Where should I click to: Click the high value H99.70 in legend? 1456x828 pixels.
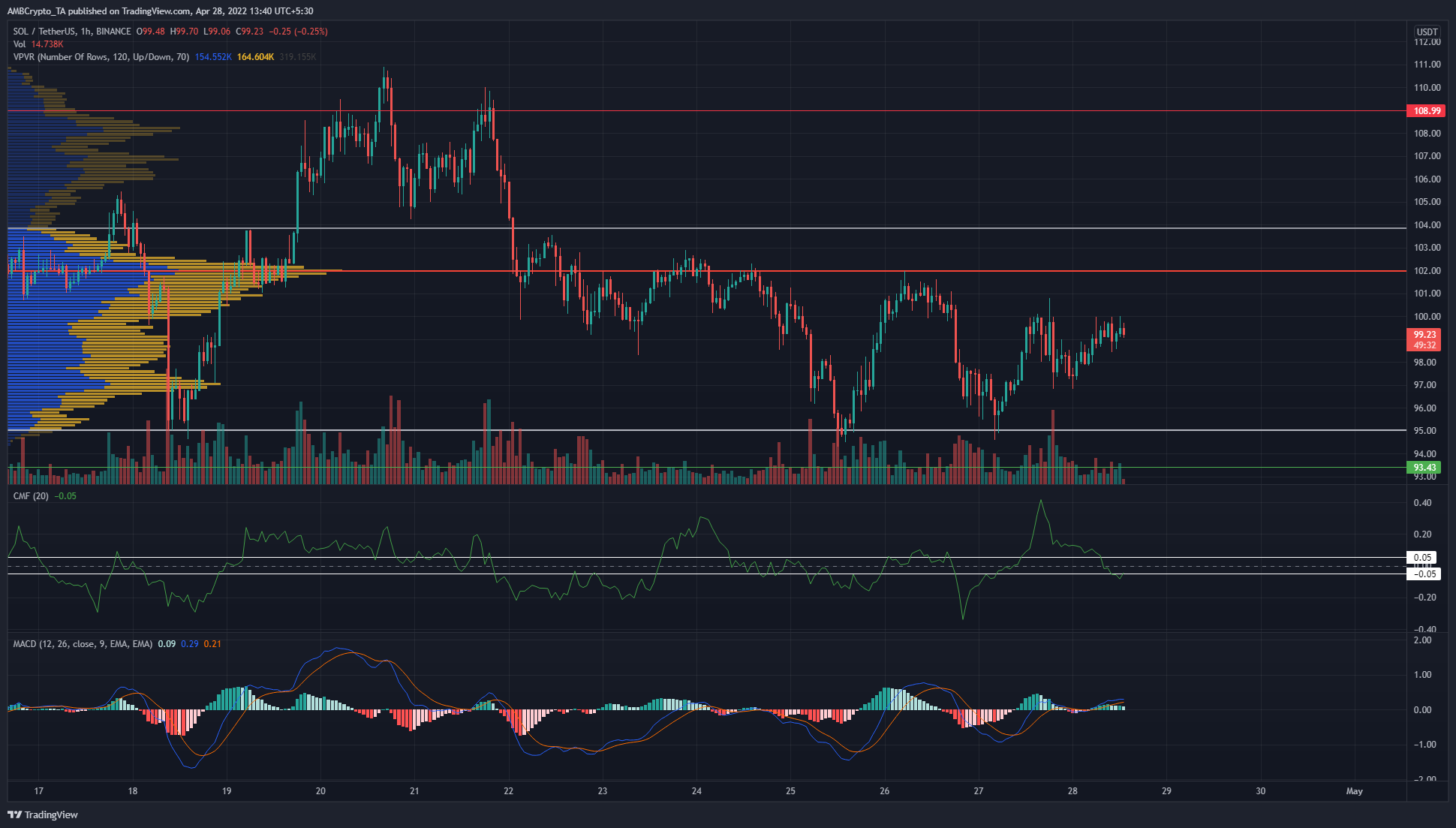point(185,32)
